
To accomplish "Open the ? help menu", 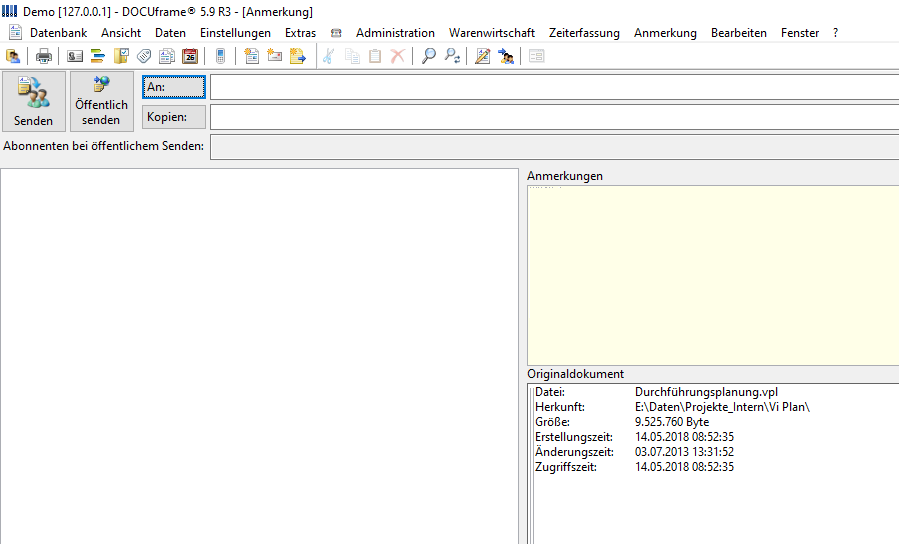I will coord(835,33).
